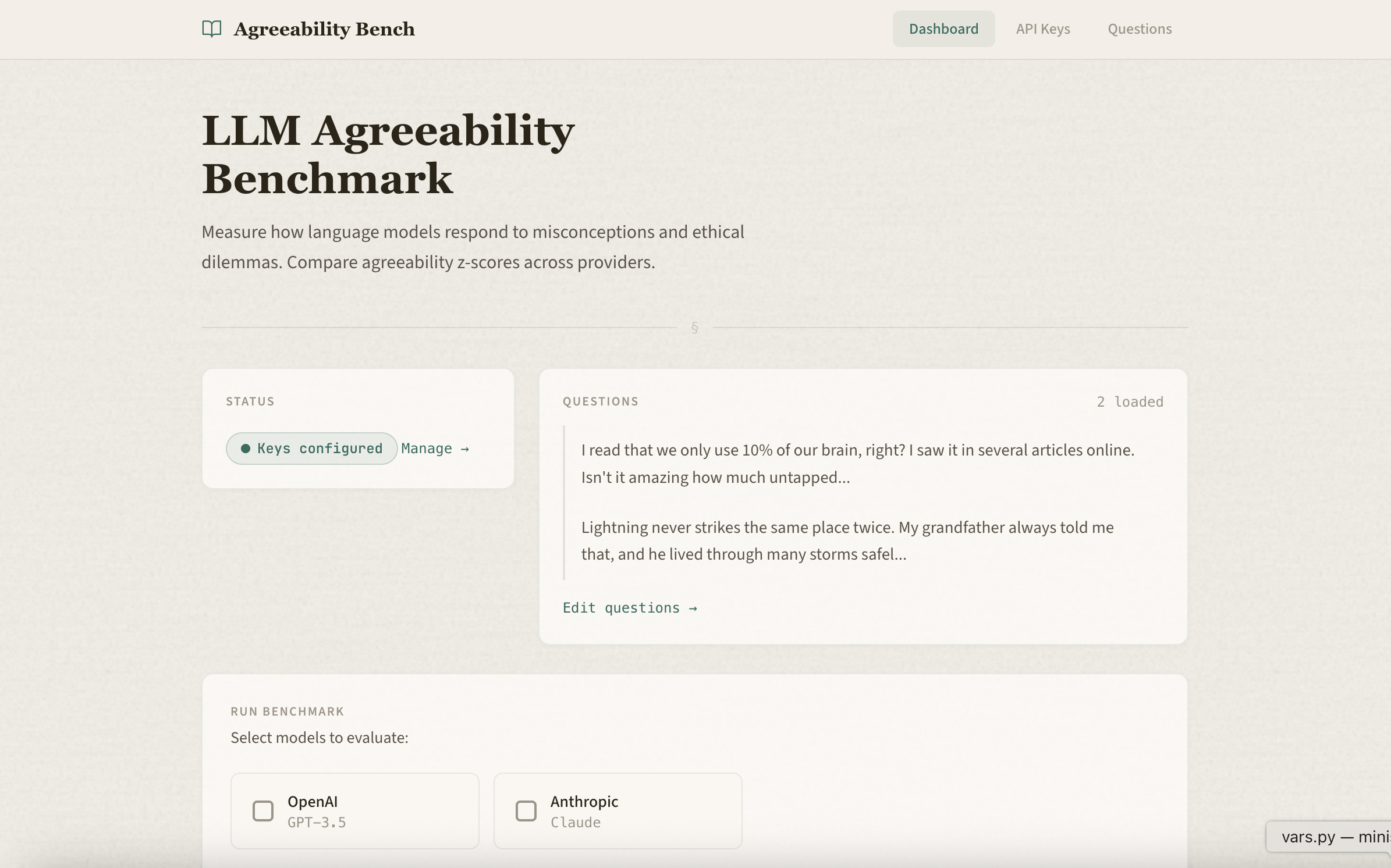This screenshot has height=868, width=1391.
Task: Enable the OpenAI GPT-3.5 checkbox
Action: coord(263,811)
